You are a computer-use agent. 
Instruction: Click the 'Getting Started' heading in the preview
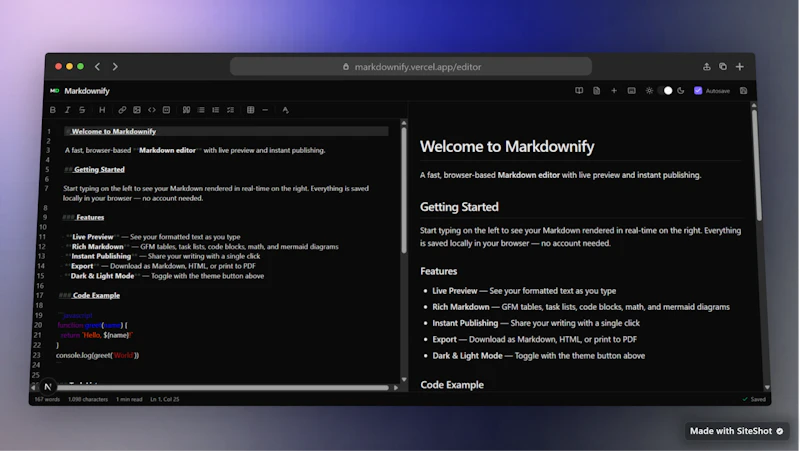click(x=459, y=207)
